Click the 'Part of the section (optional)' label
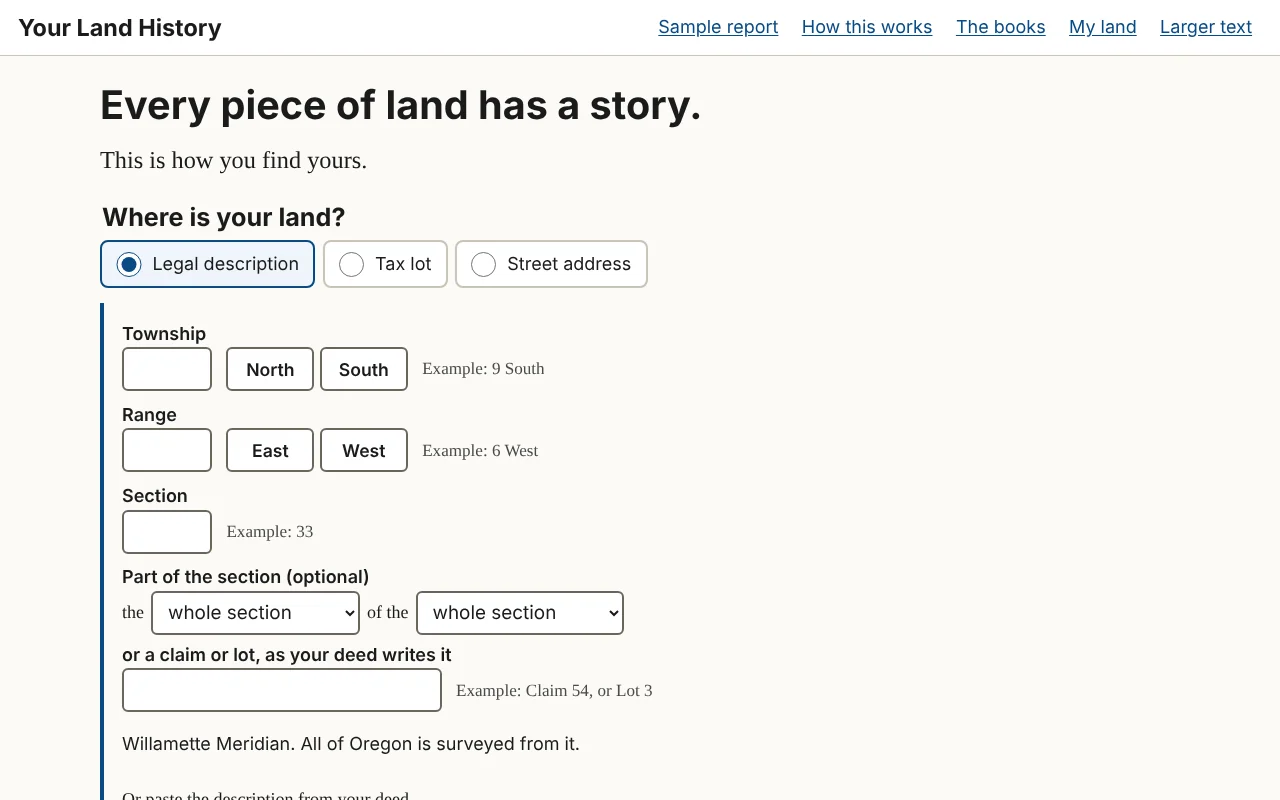1280x800 pixels. (246, 577)
